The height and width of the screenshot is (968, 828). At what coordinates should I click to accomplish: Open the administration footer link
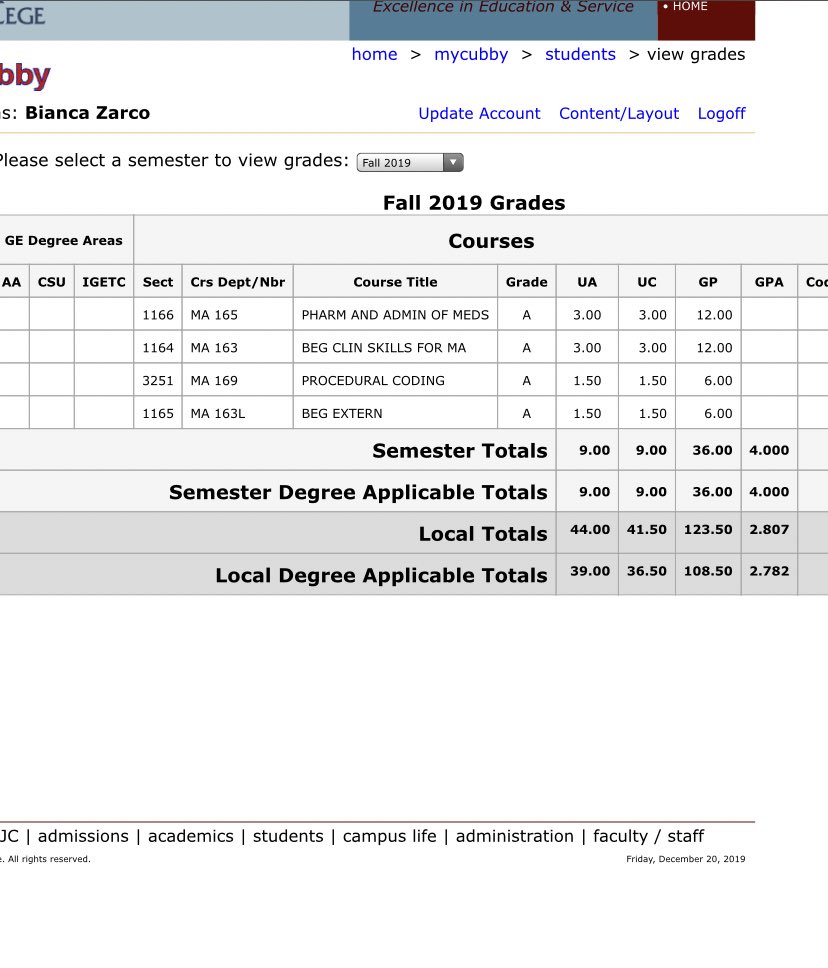pyautogui.click(x=514, y=836)
